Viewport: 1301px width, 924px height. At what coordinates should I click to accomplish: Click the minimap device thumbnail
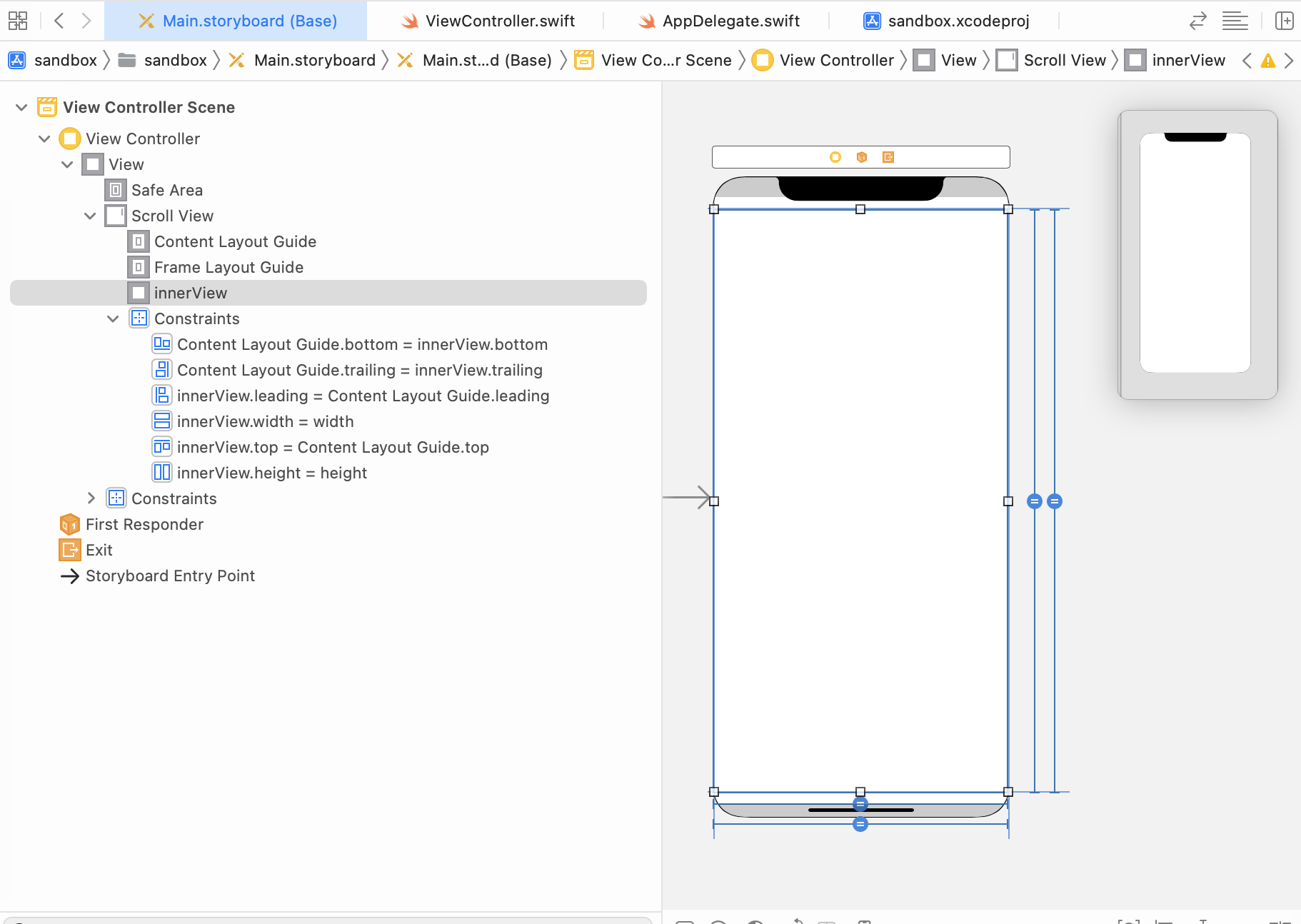(1195, 253)
